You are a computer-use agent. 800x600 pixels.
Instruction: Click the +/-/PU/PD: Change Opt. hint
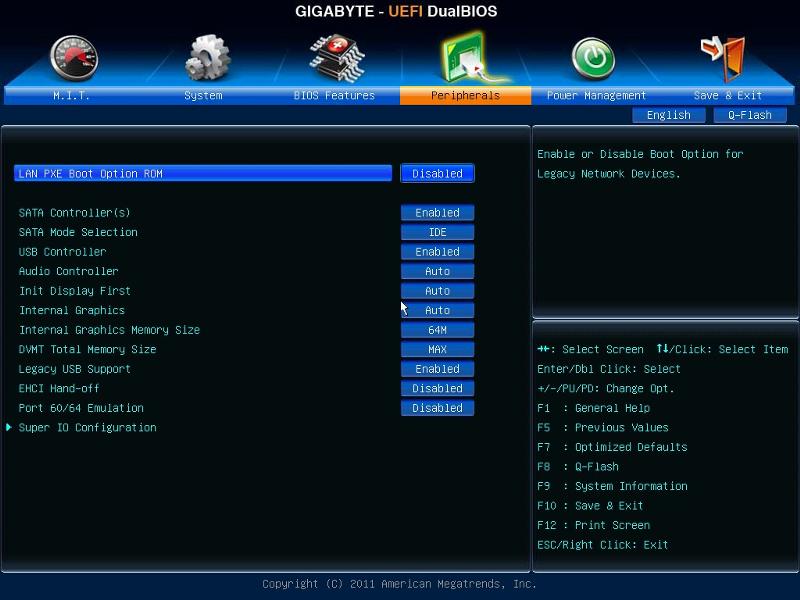(606, 389)
